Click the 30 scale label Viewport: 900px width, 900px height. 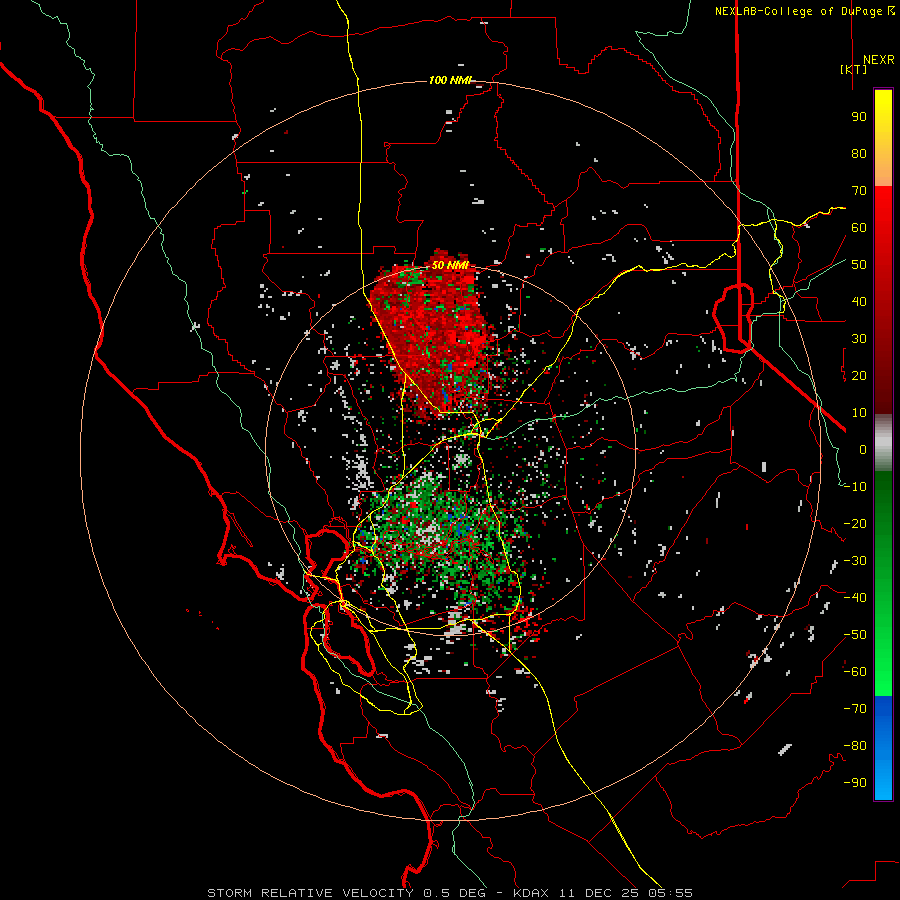(x=859, y=339)
